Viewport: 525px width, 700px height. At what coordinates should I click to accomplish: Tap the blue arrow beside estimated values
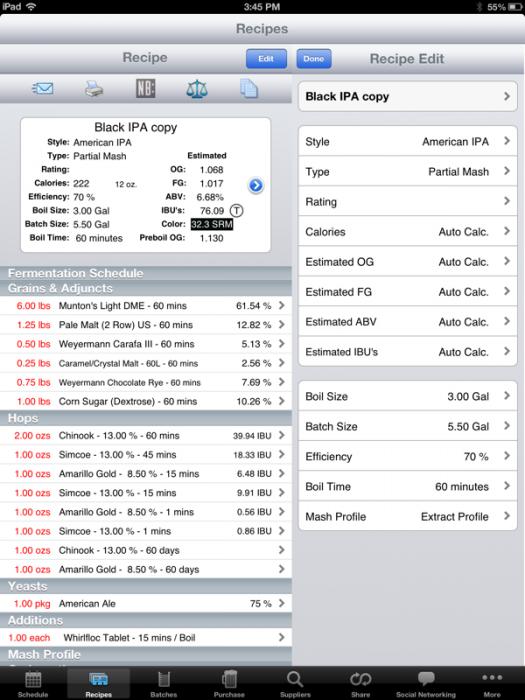point(256,185)
